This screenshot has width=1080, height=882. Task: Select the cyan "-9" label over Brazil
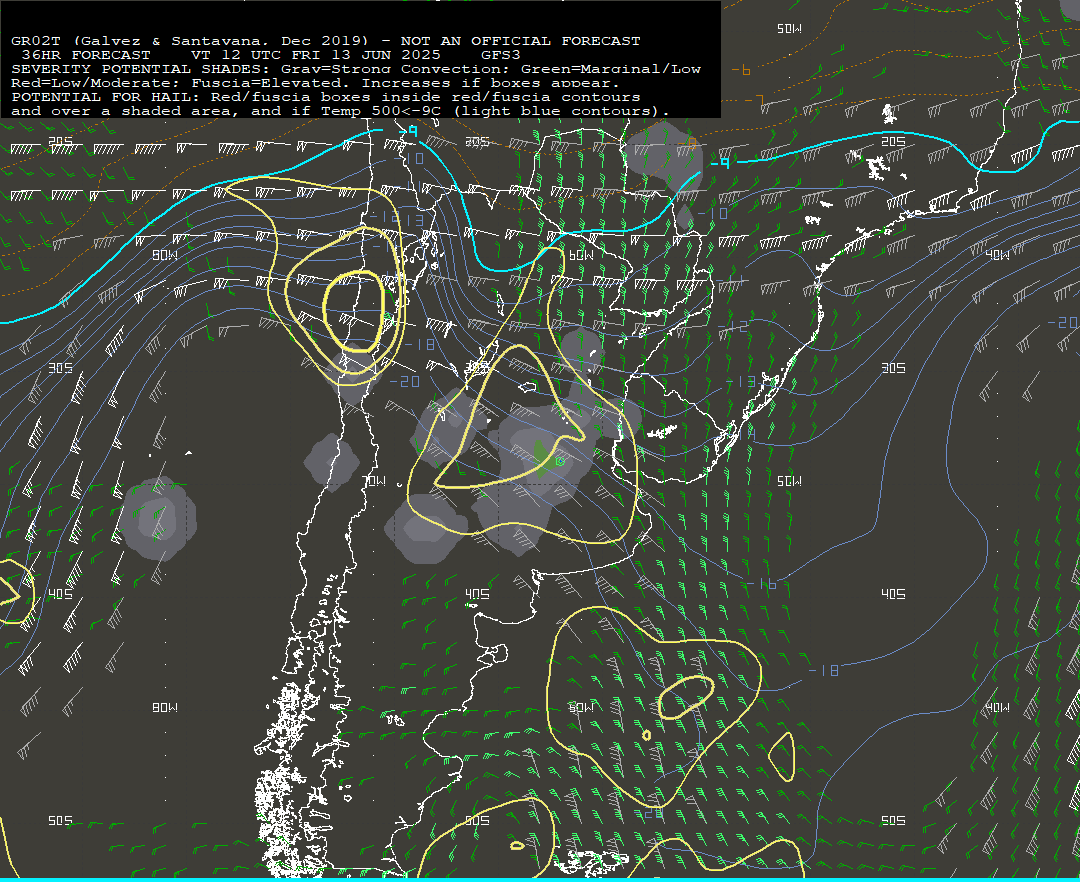[x=720, y=162]
